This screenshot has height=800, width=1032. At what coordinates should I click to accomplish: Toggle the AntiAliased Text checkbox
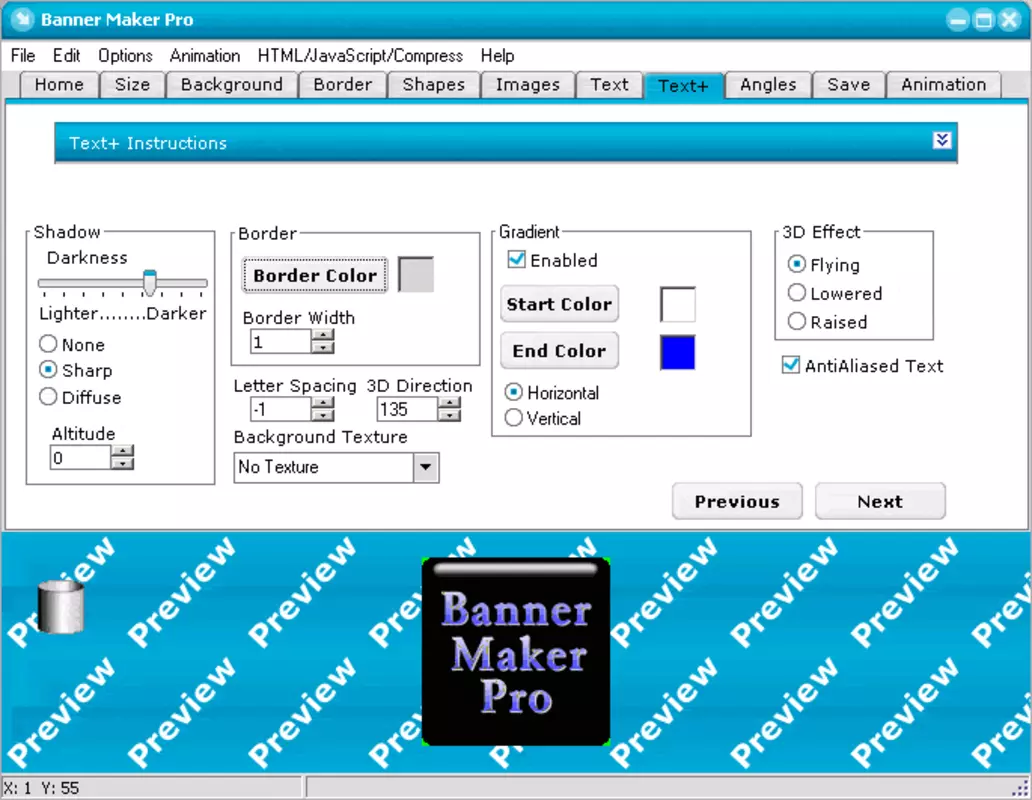790,365
